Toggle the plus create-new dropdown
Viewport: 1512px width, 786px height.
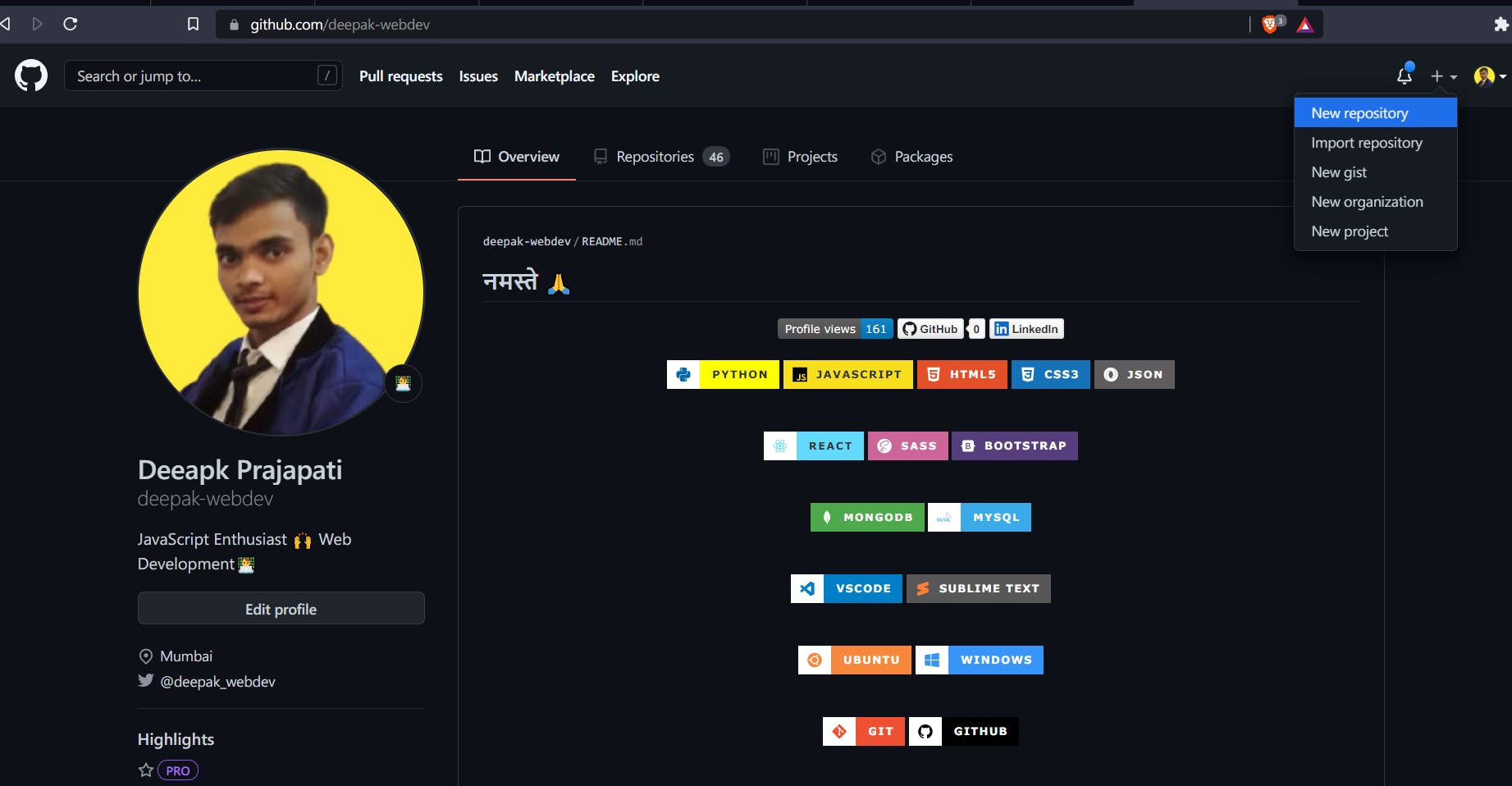pyautogui.click(x=1443, y=75)
